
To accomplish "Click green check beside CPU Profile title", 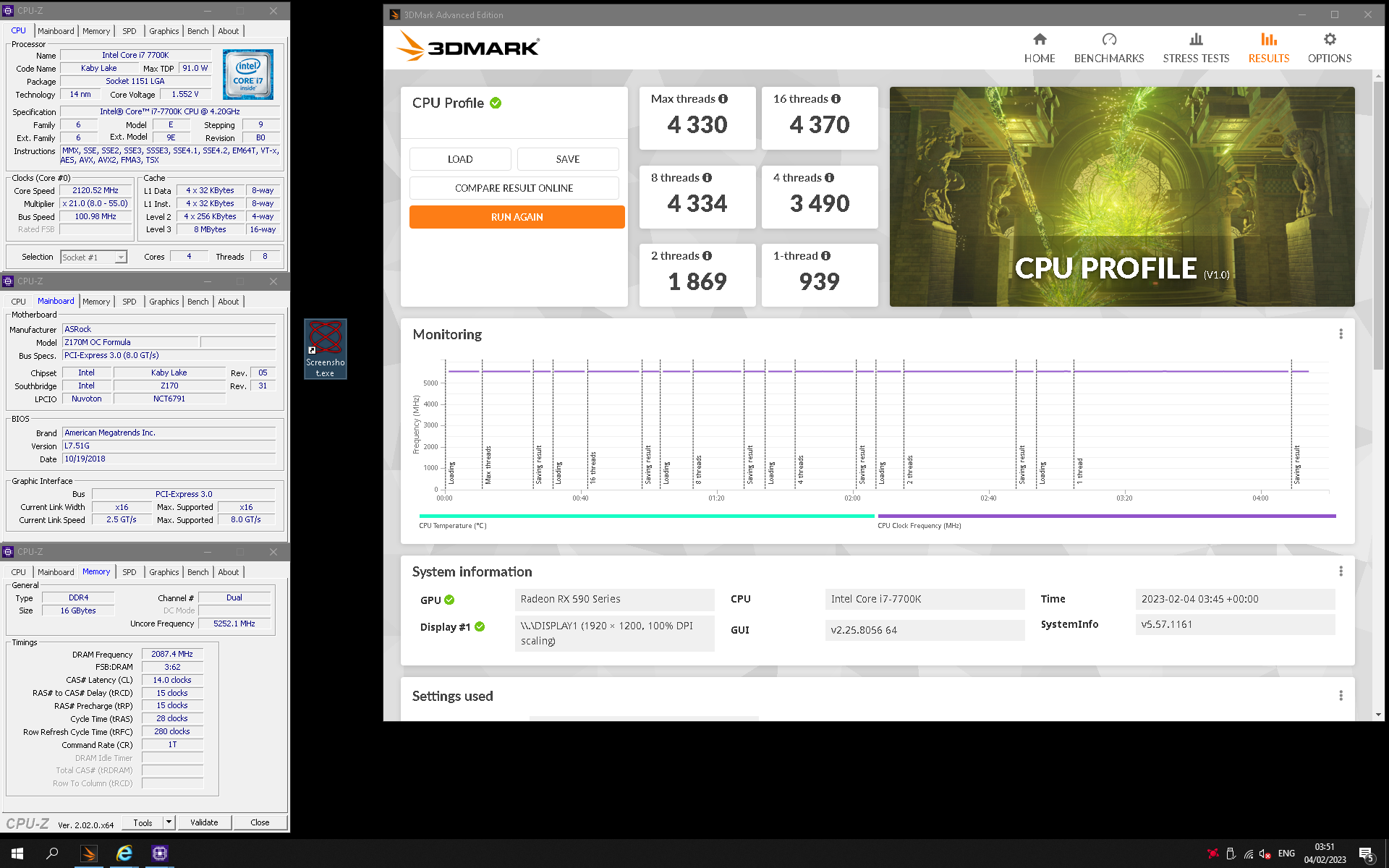I will point(496,103).
